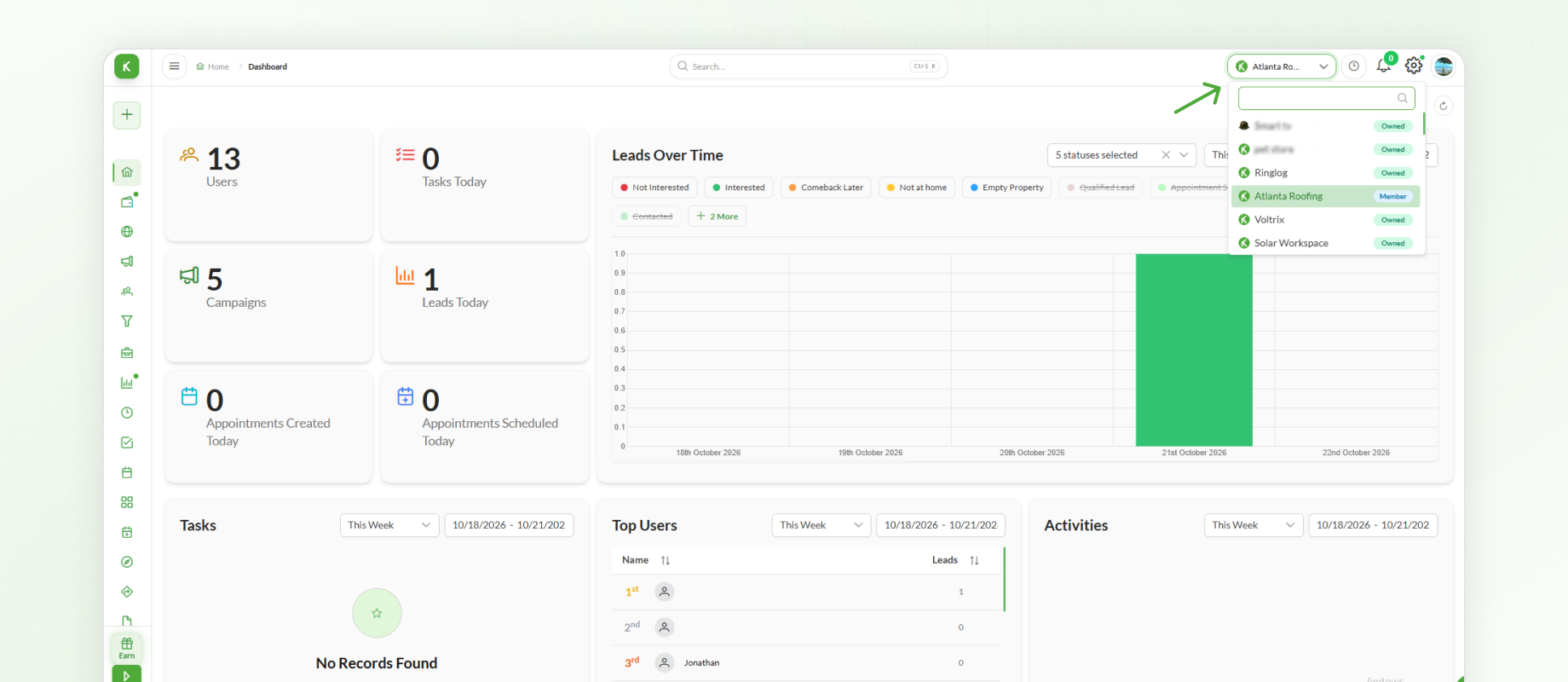Select Solar Workspace from list
1568x682 pixels.
coord(1326,243)
